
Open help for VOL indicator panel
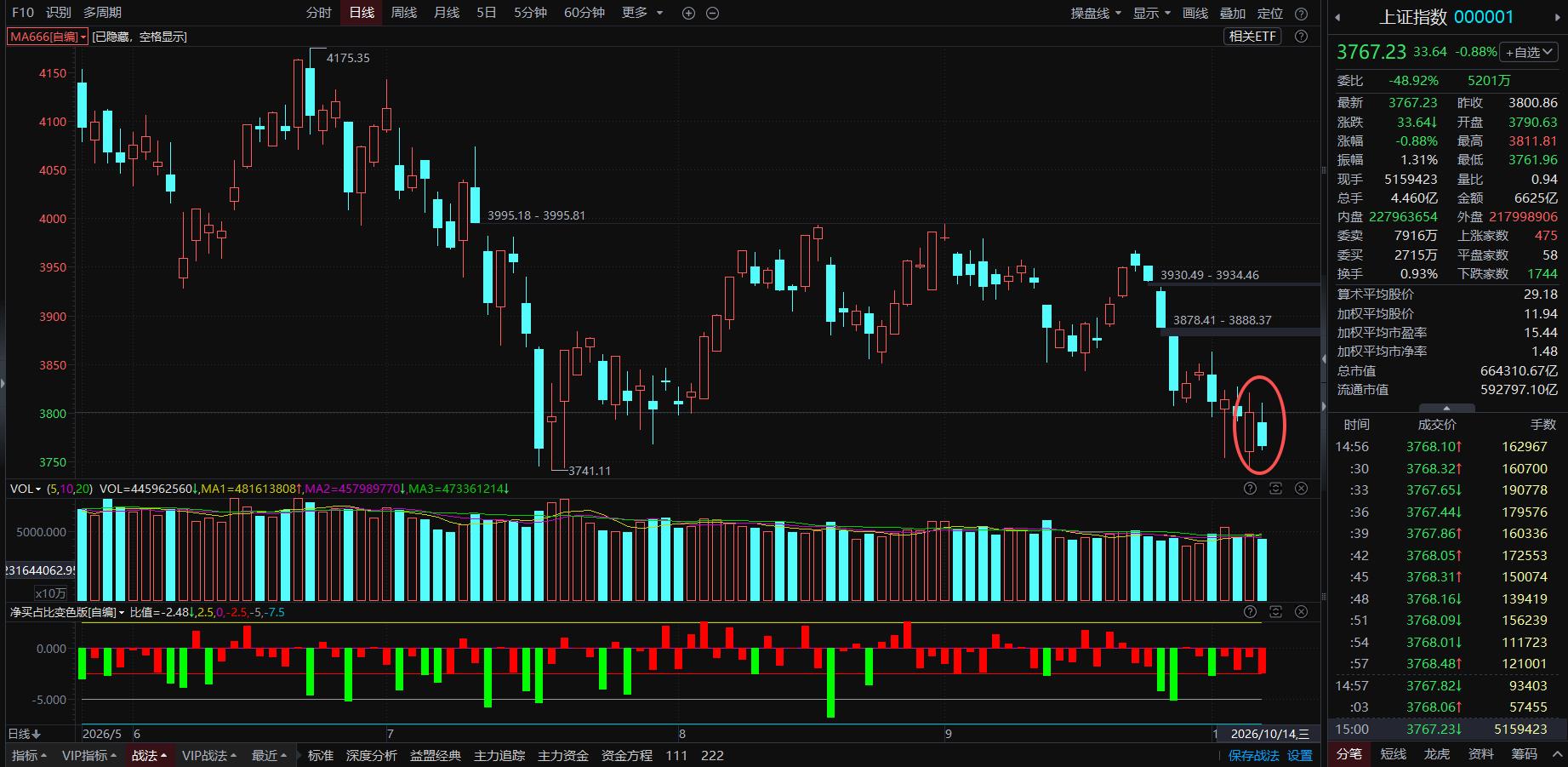pyautogui.click(x=1250, y=489)
